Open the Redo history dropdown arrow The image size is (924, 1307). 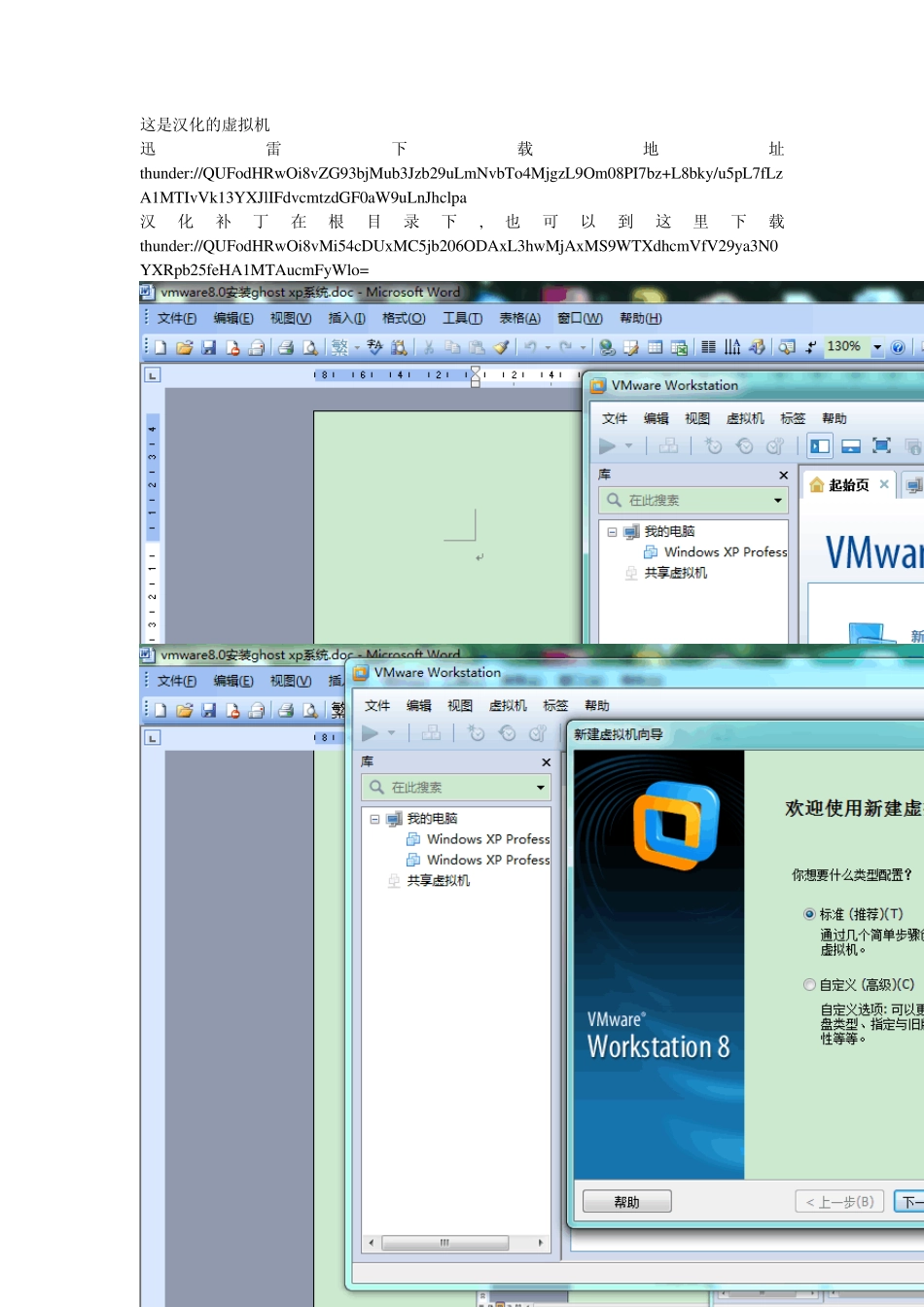[x=584, y=347]
